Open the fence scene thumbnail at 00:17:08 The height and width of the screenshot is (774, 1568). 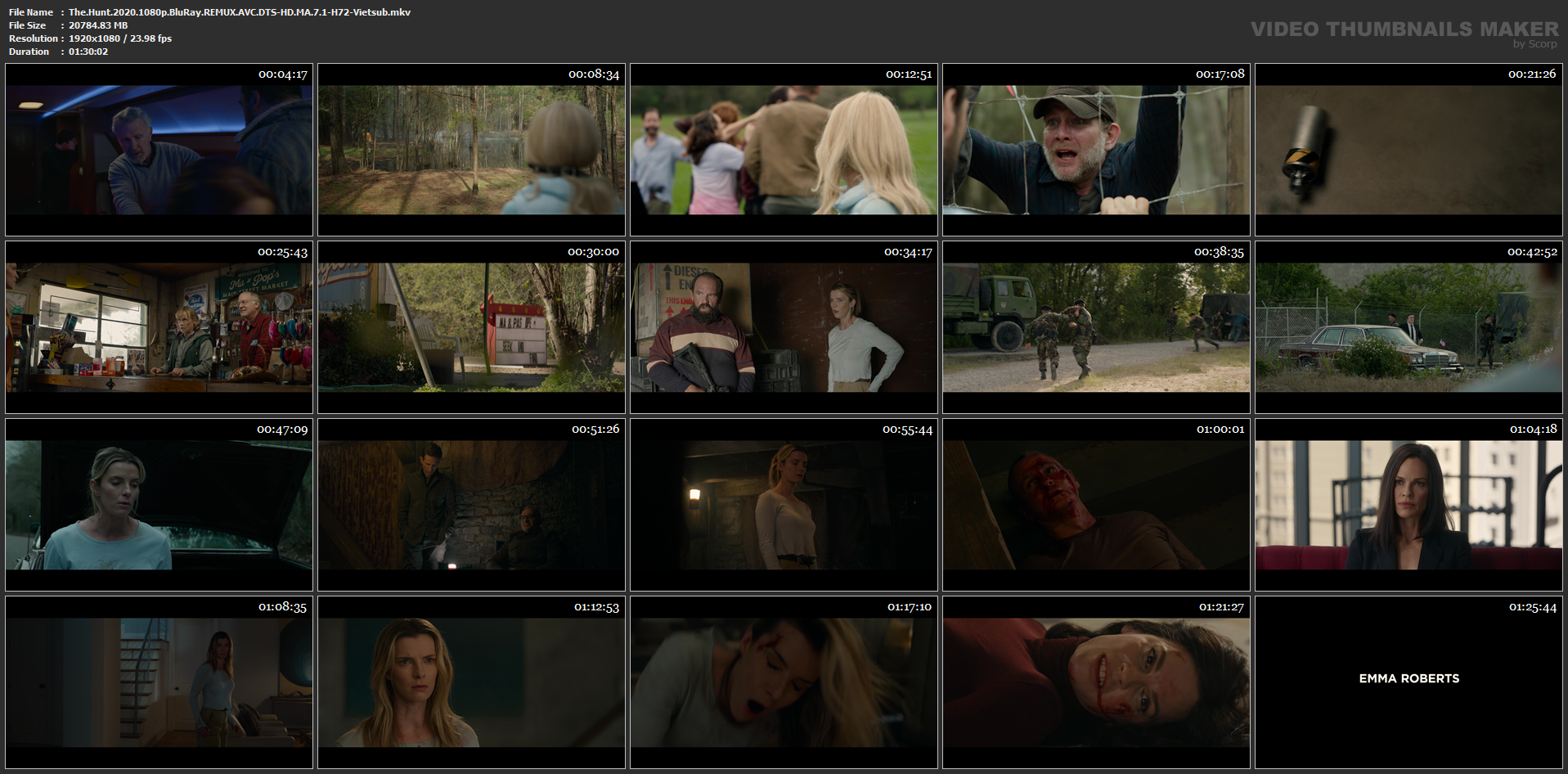click(1096, 150)
